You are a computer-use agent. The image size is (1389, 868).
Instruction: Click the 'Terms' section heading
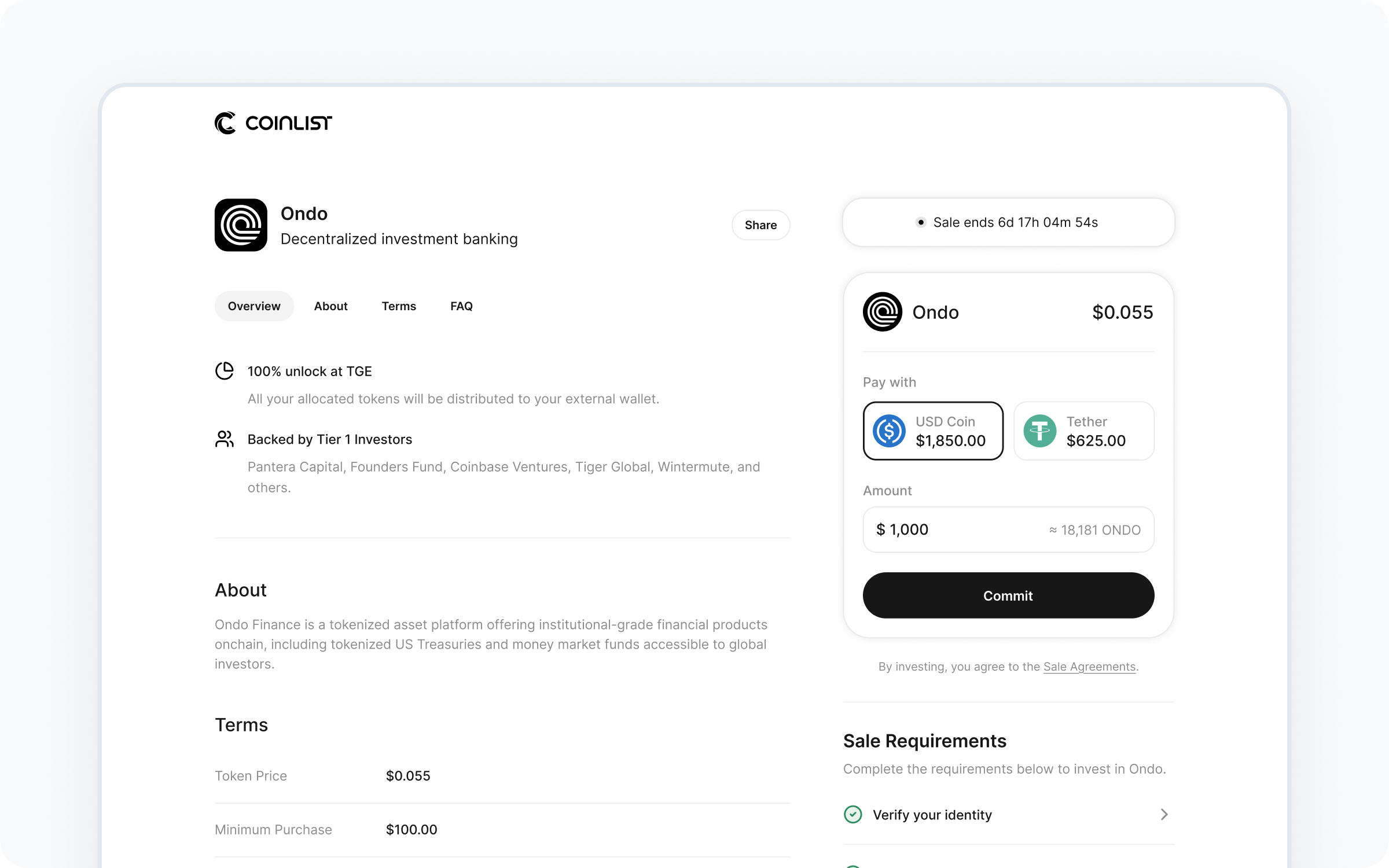[241, 725]
